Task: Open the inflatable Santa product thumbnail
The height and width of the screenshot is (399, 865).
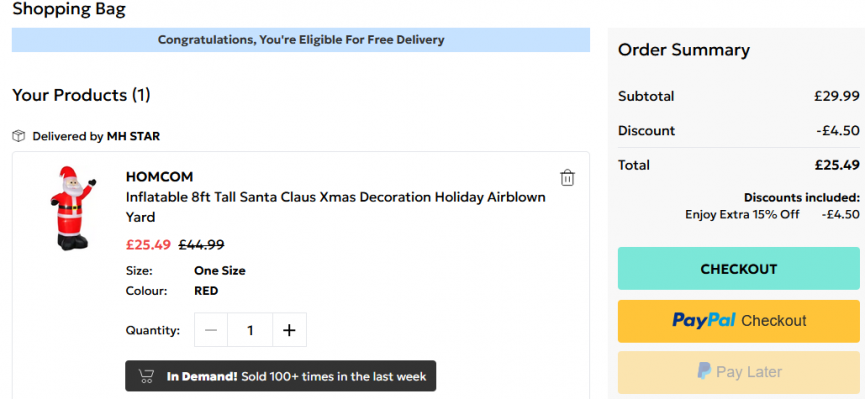Action: pyautogui.click(x=72, y=208)
